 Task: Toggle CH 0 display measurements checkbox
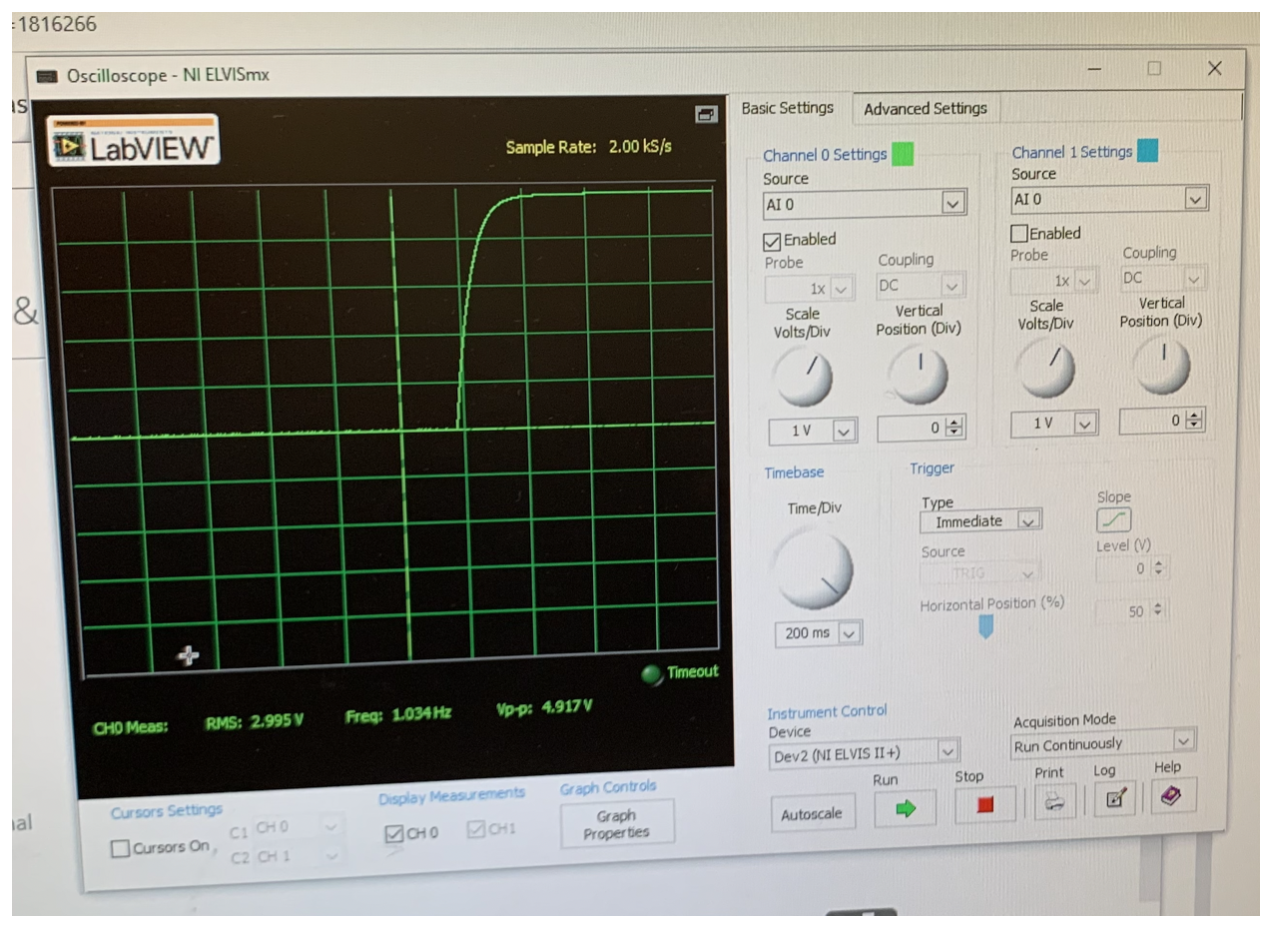coord(394,832)
